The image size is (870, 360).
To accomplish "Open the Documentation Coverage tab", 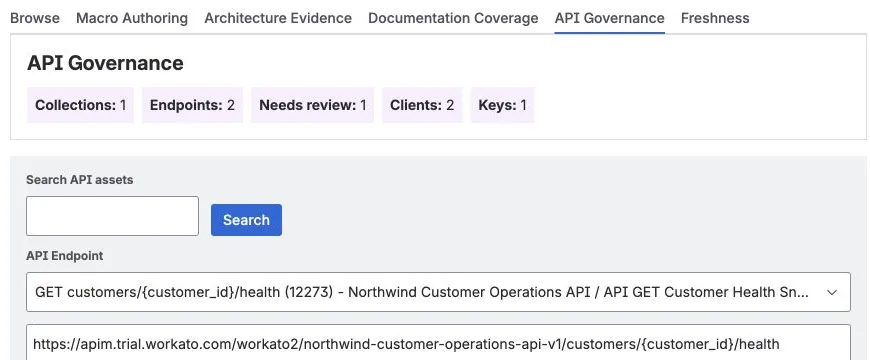I will [453, 18].
